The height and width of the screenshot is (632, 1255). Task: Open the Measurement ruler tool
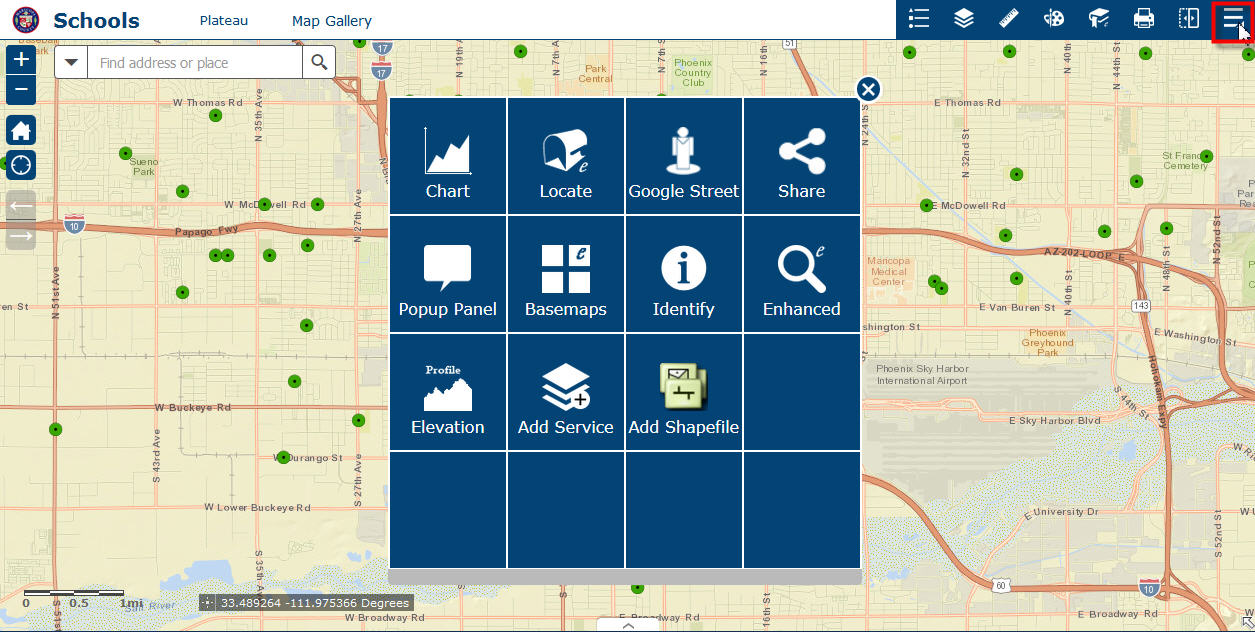click(x=1009, y=19)
